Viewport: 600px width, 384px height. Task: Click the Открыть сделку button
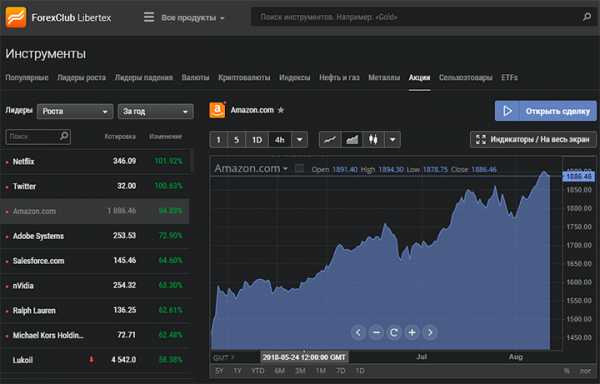pyautogui.click(x=546, y=111)
